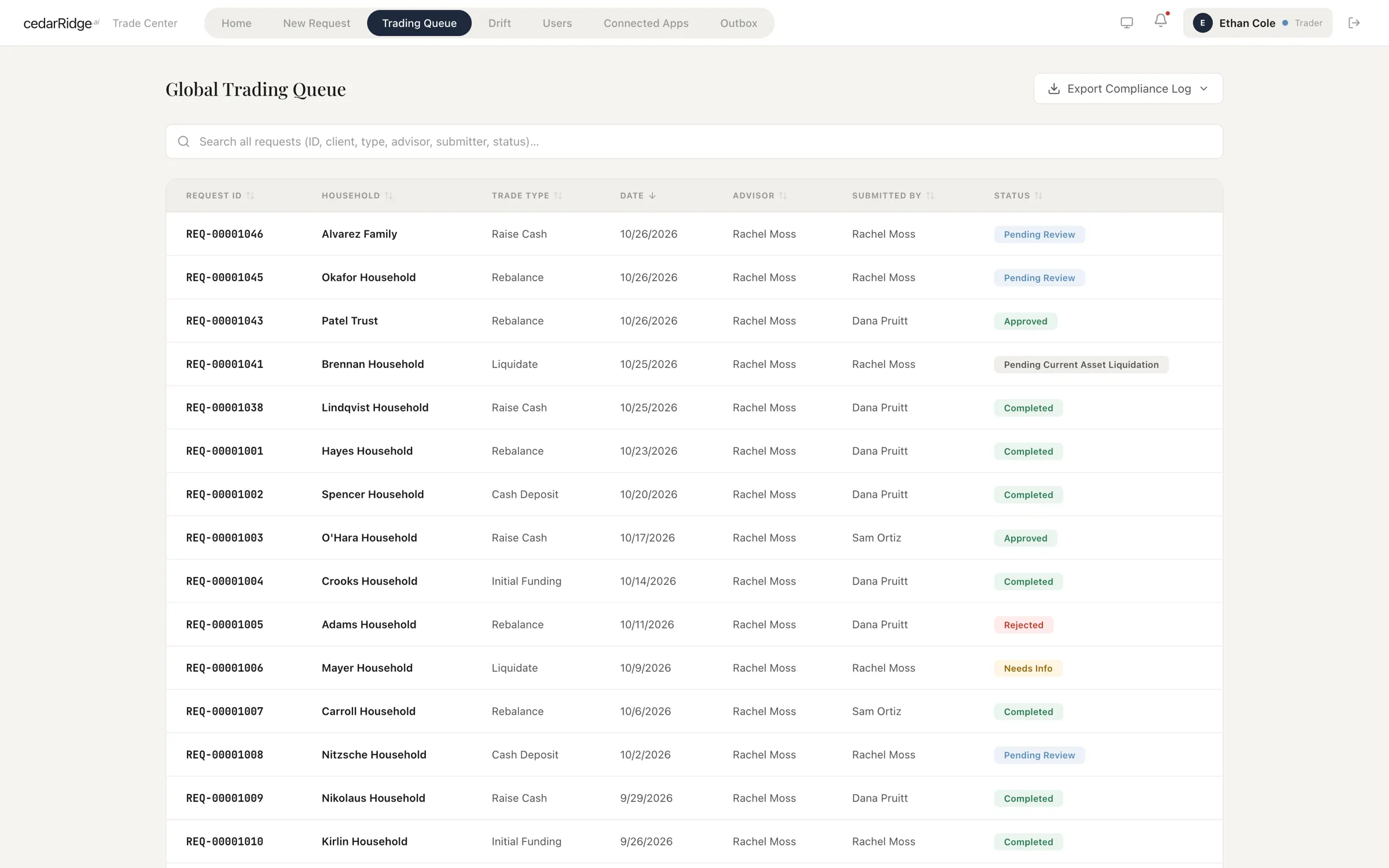Screen dimensions: 1389x868
Task: Click the Kirlin Household entry
Action: [x=364, y=842]
